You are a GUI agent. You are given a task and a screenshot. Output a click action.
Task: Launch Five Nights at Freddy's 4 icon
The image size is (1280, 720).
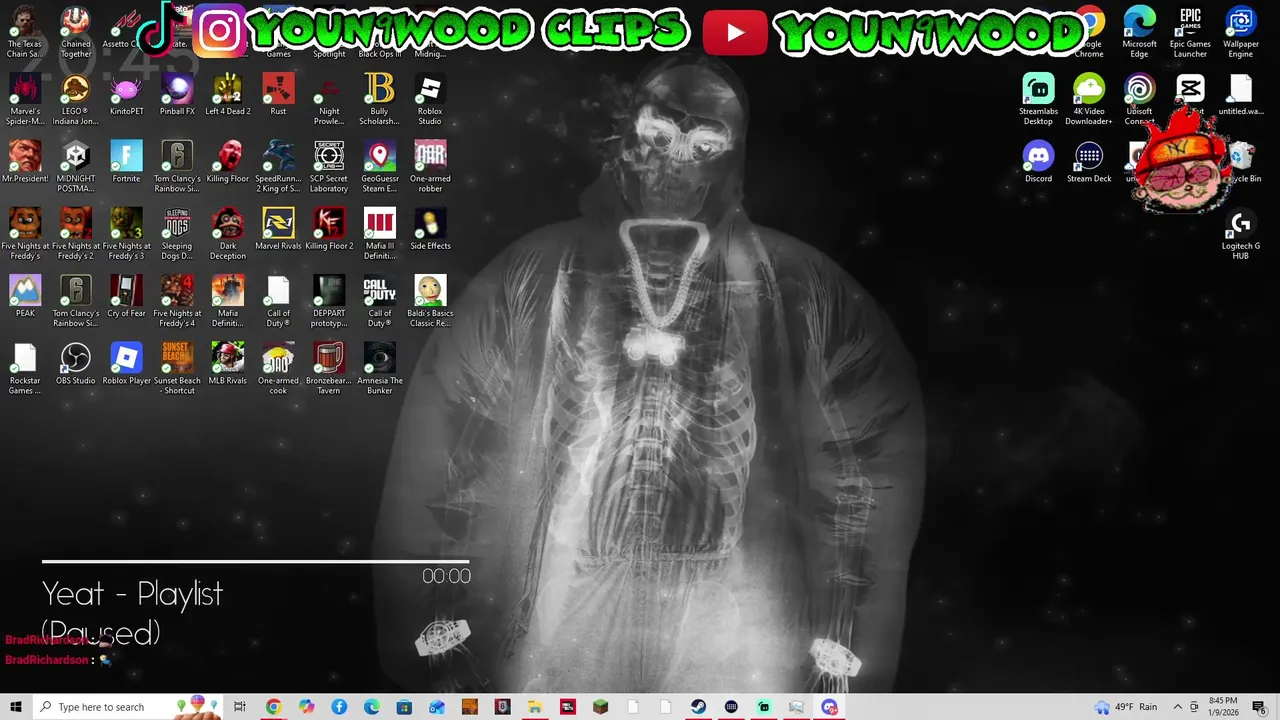click(x=177, y=301)
